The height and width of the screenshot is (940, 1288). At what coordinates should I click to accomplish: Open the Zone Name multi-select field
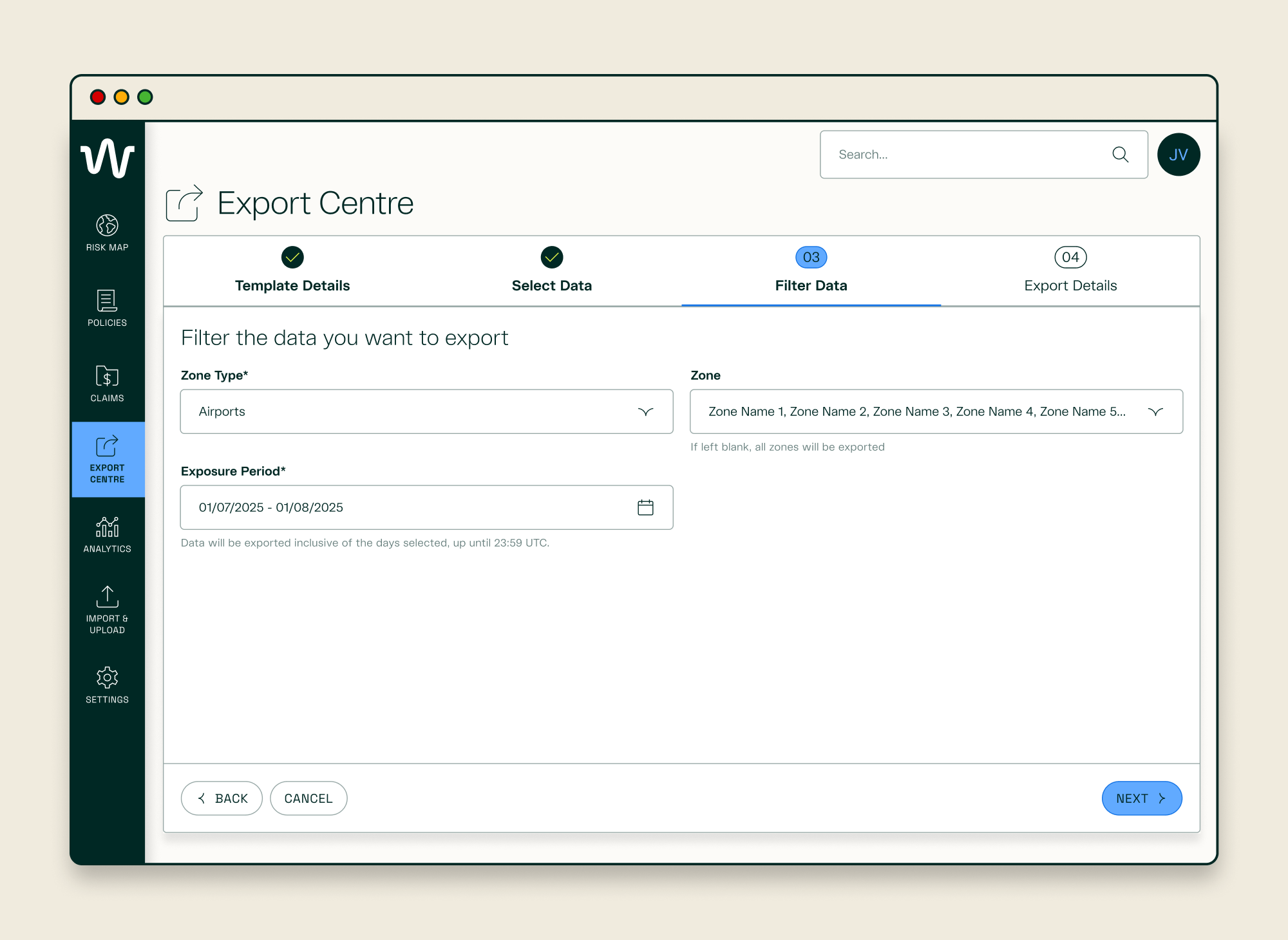(x=936, y=411)
